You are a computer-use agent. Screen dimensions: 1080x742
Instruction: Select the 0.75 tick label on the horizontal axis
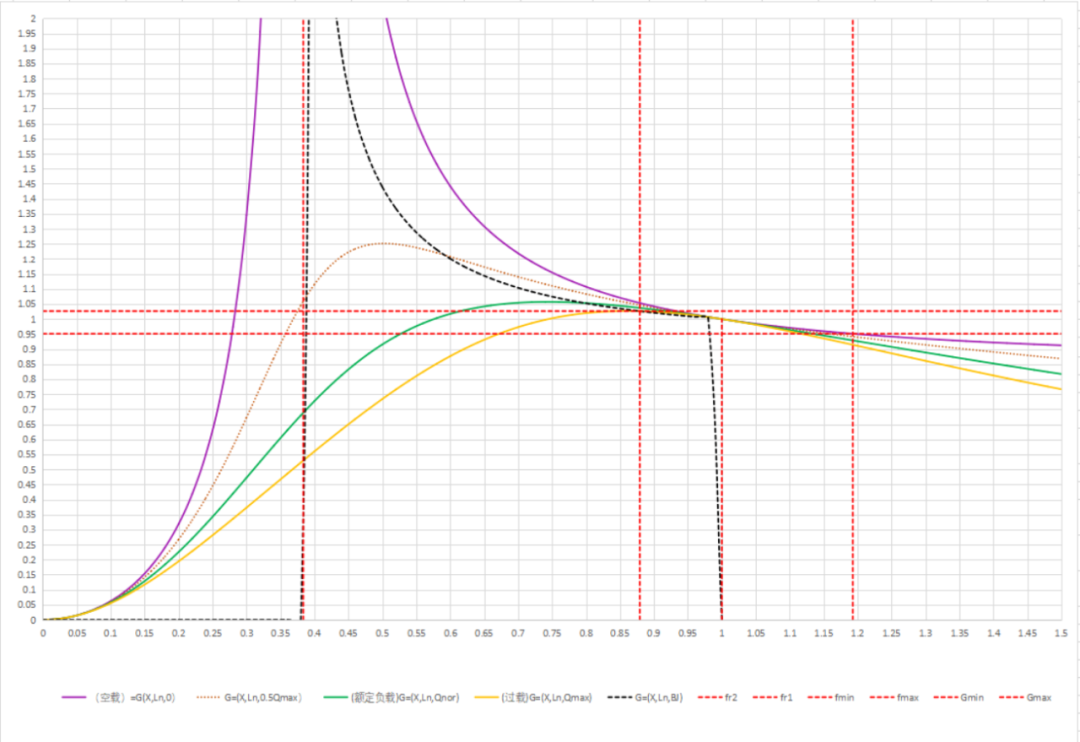point(552,633)
